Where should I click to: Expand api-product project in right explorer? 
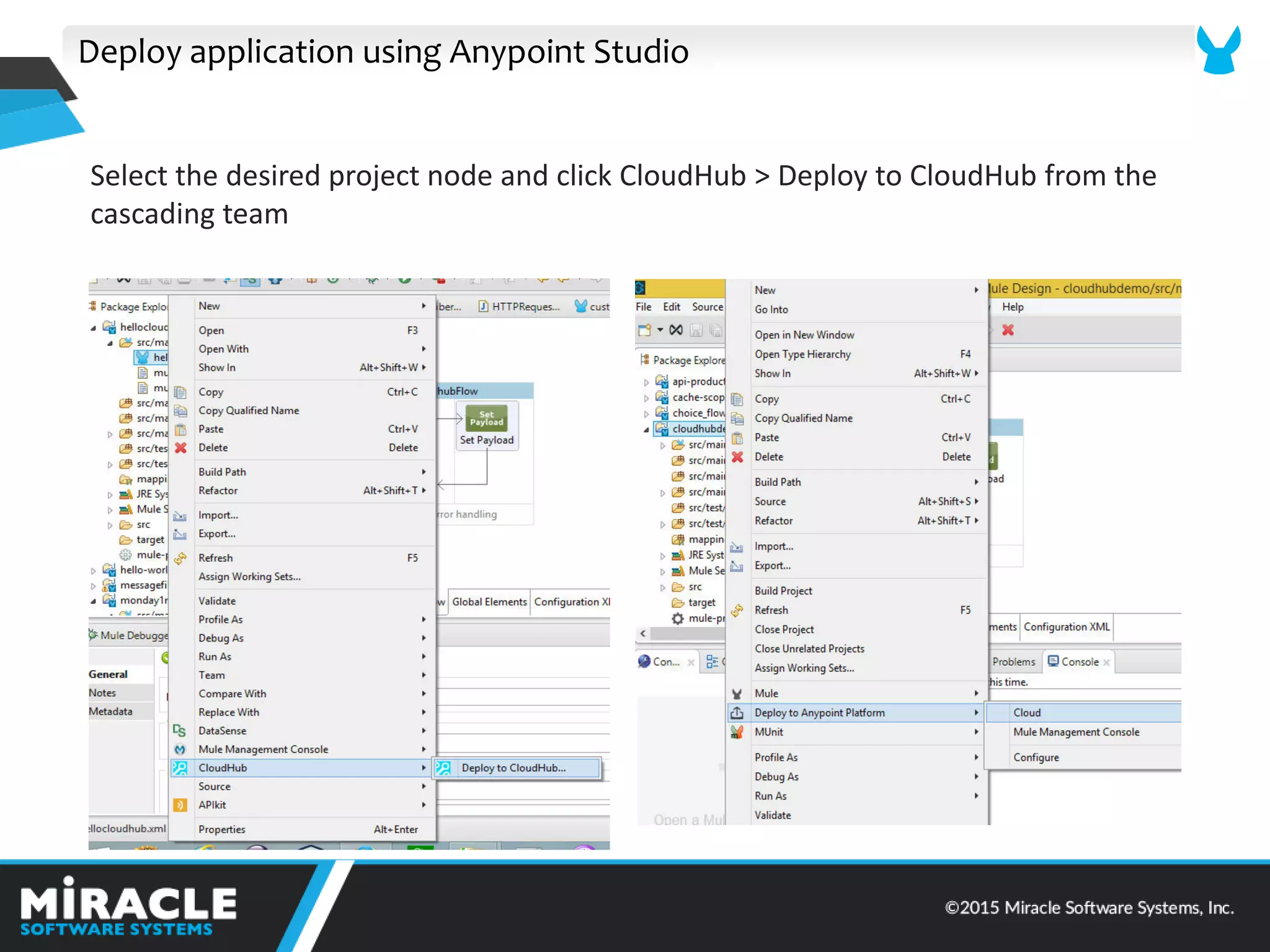(646, 382)
